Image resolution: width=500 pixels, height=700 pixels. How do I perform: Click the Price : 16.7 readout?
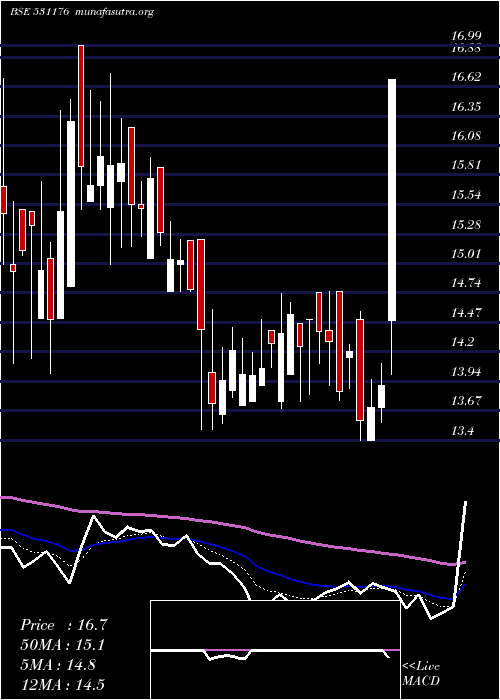tap(64, 625)
